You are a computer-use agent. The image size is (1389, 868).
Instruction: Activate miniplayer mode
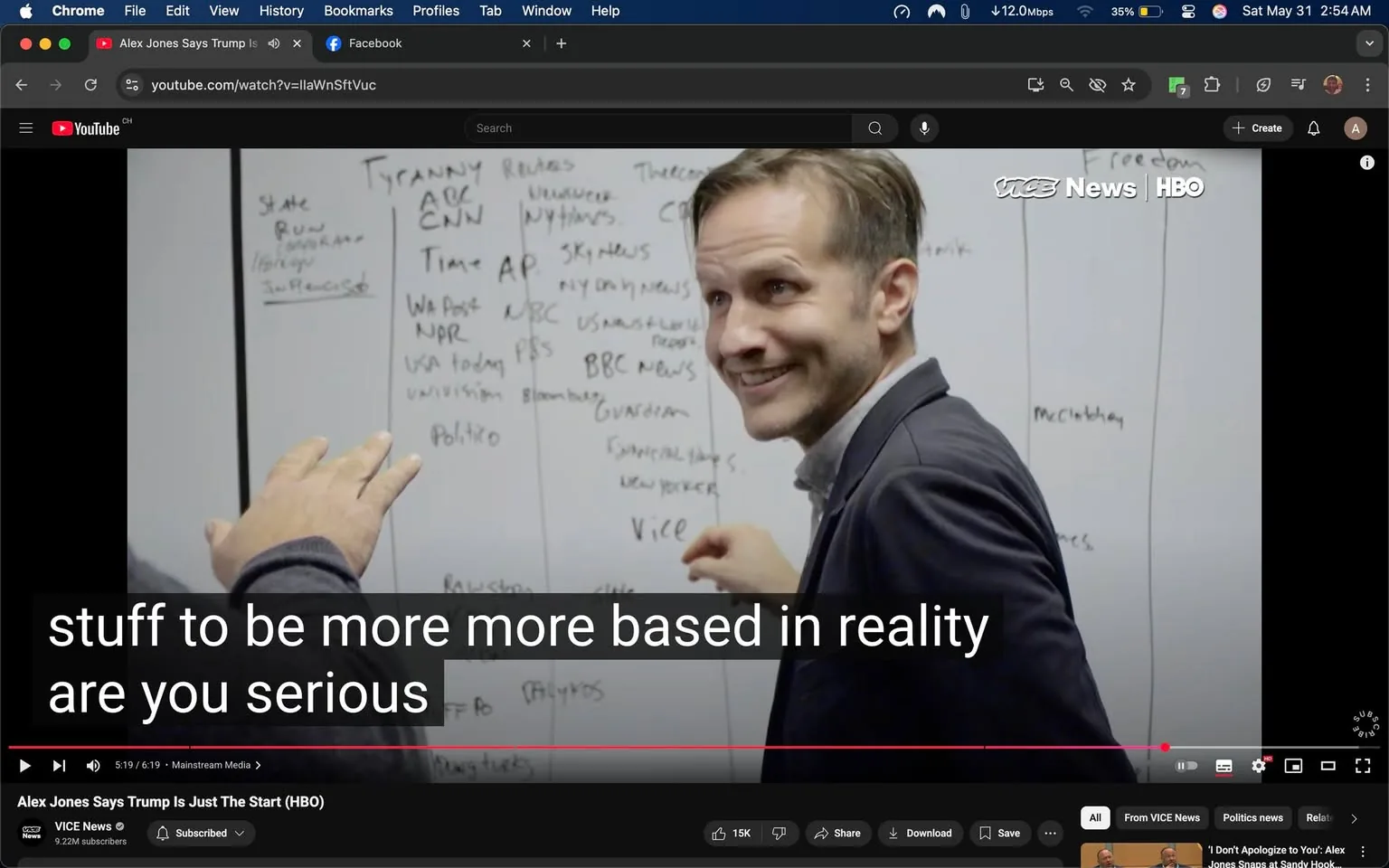click(x=1293, y=765)
